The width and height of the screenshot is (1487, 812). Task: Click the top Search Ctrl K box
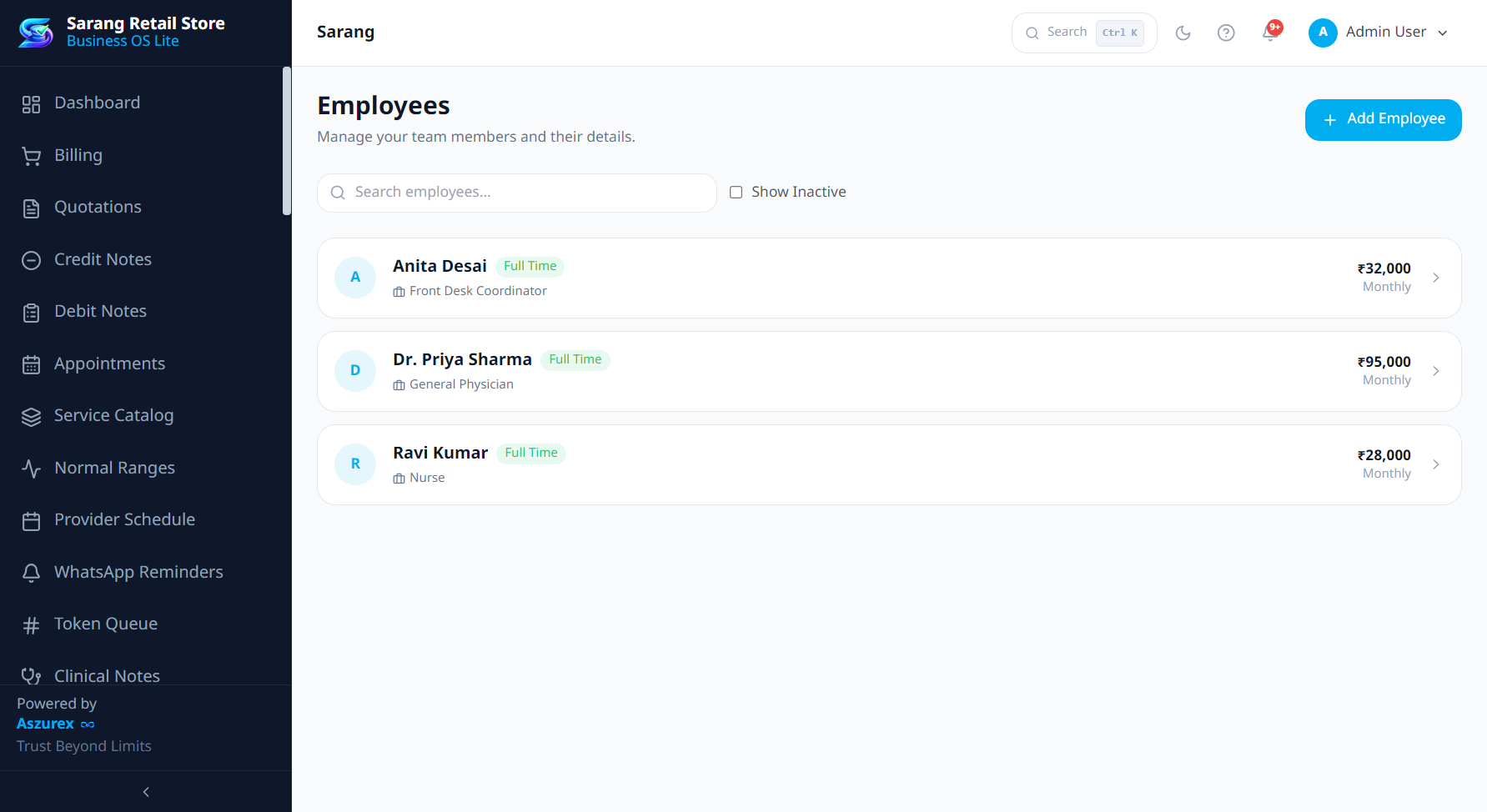1083,33
